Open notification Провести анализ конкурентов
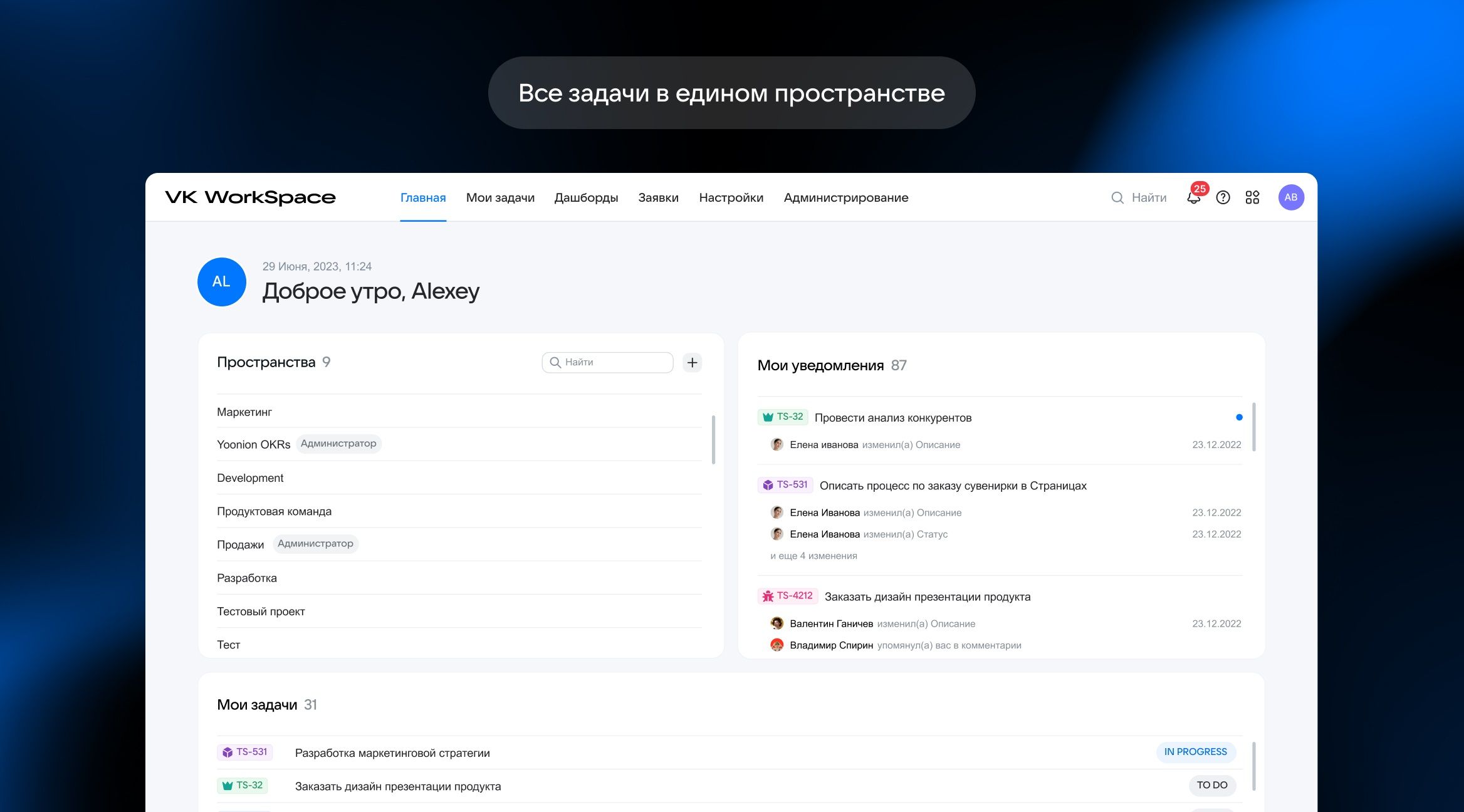 (893, 418)
